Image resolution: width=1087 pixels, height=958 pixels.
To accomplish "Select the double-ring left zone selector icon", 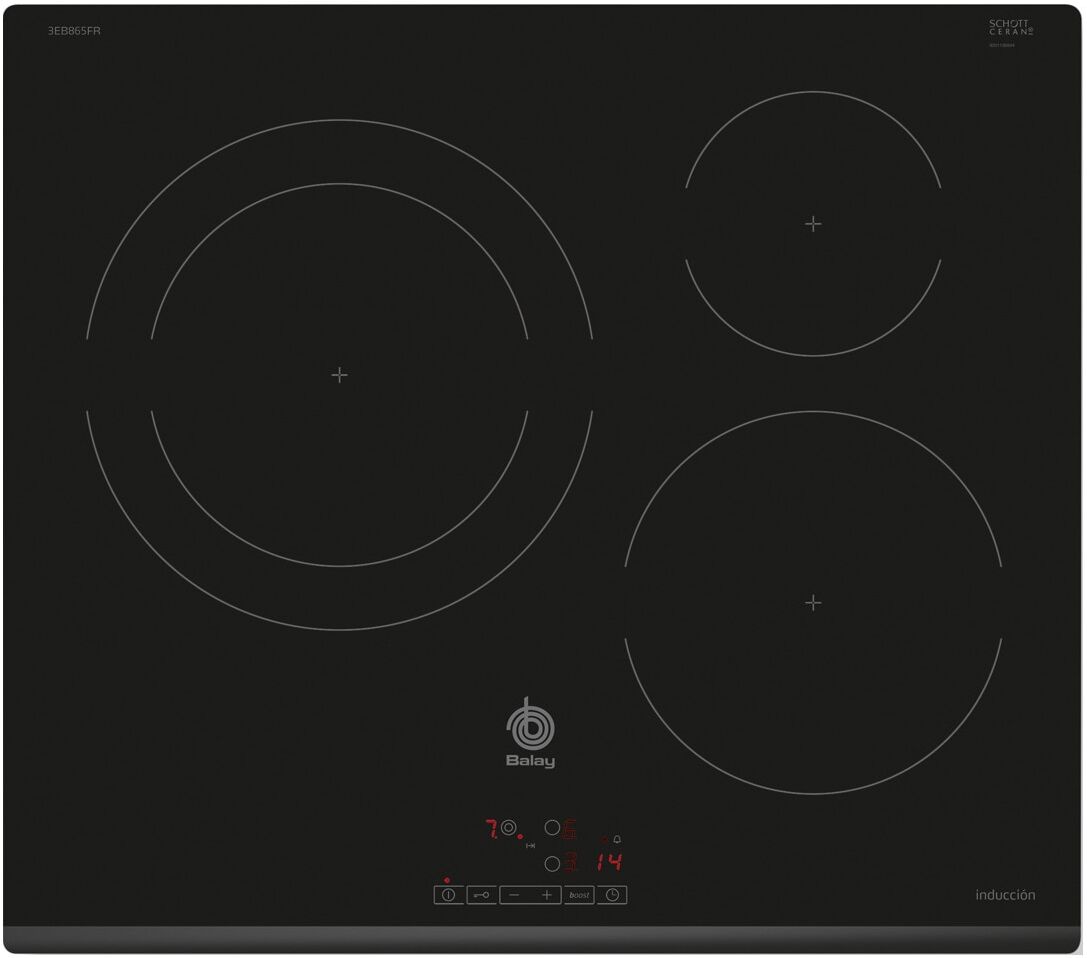I will pos(510,828).
